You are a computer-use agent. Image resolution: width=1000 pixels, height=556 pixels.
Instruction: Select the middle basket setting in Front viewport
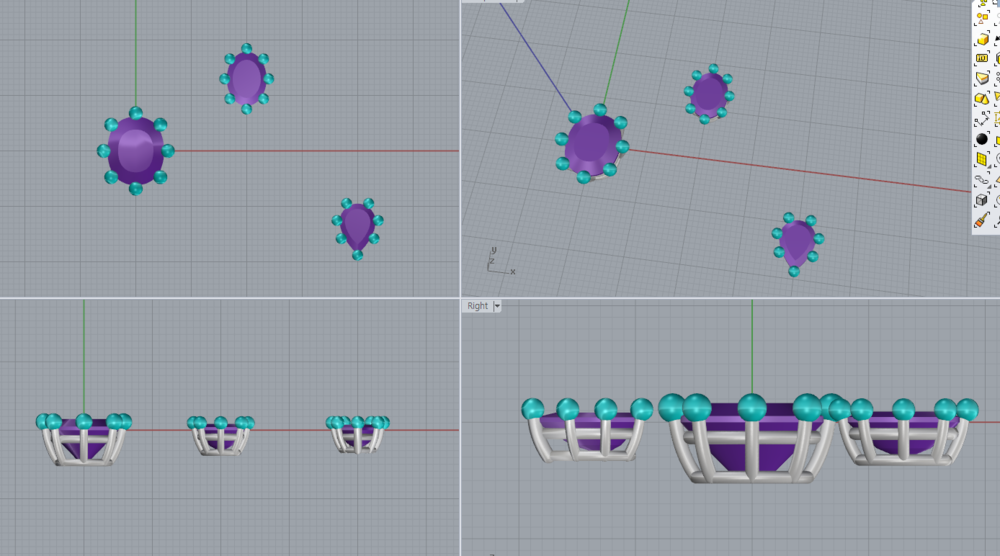coord(221,436)
